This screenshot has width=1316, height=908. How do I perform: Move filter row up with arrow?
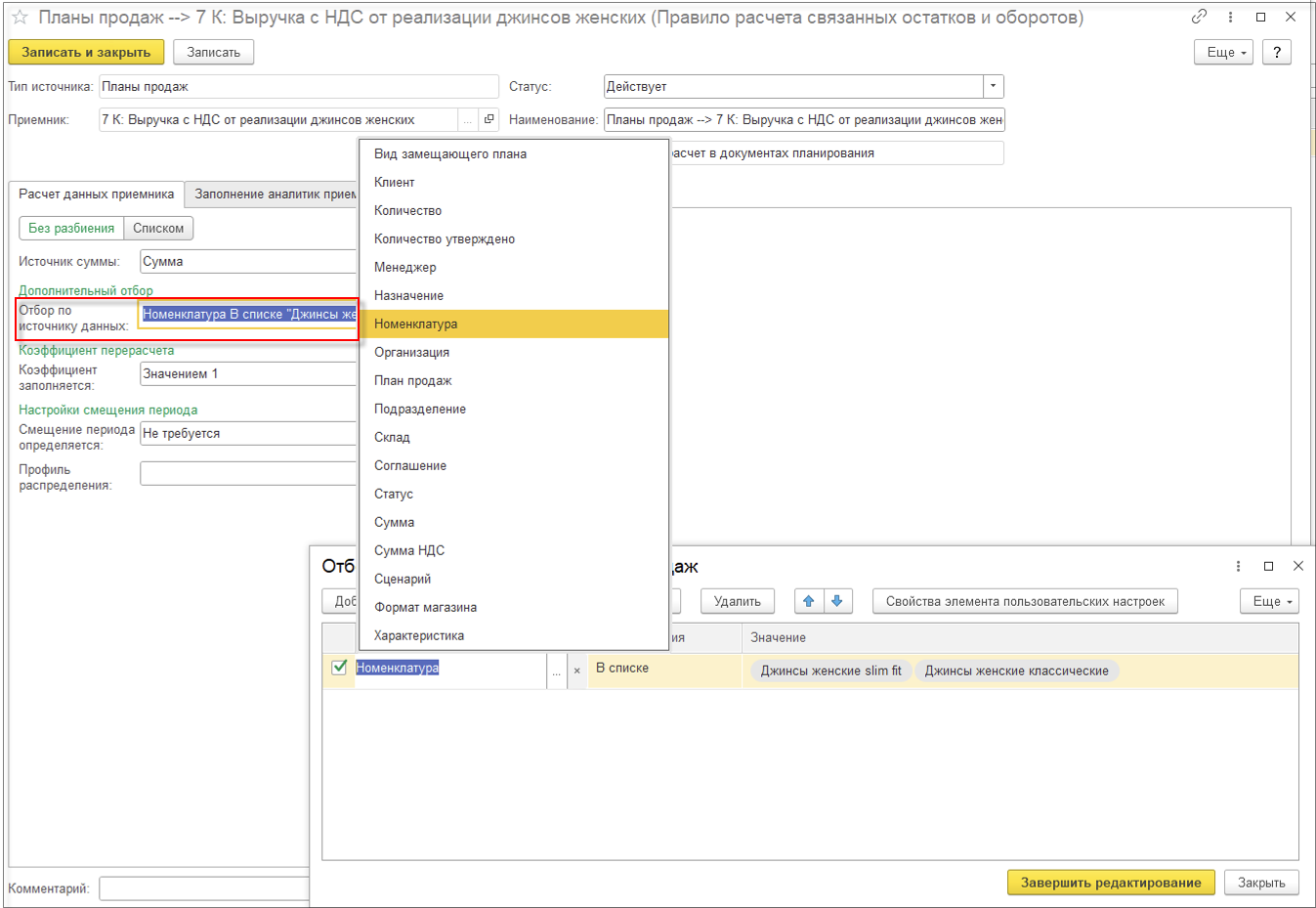click(x=809, y=601)
